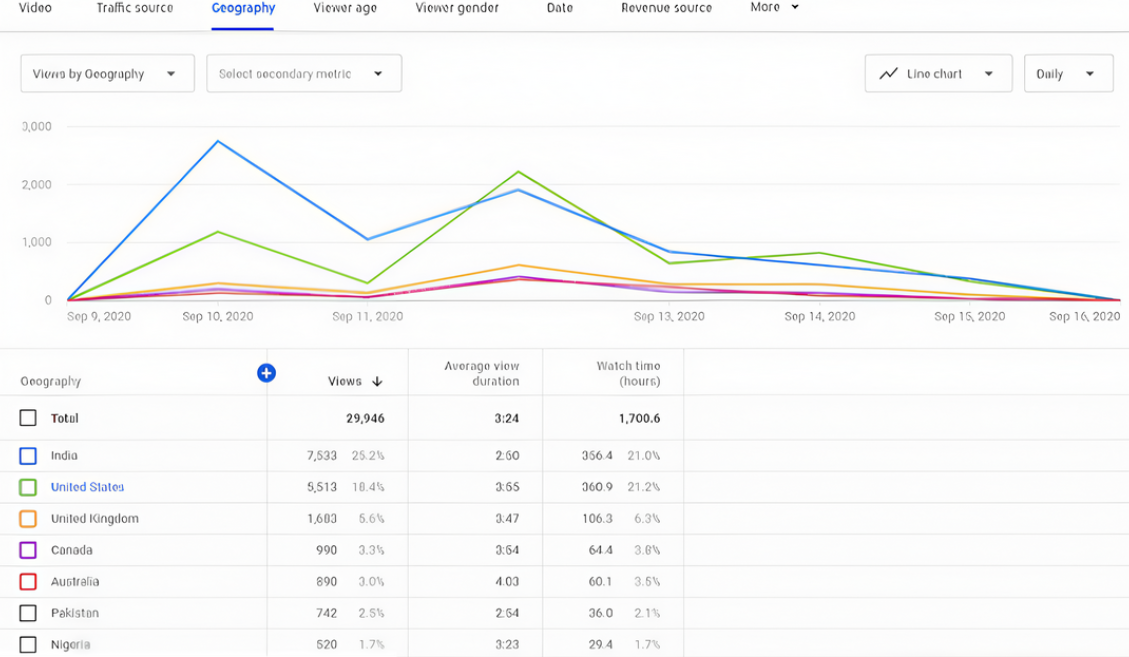Screen dimensions: 1129x657
Task: Enable the Nigeria row checkbox
Action: (x=28, y=644)
